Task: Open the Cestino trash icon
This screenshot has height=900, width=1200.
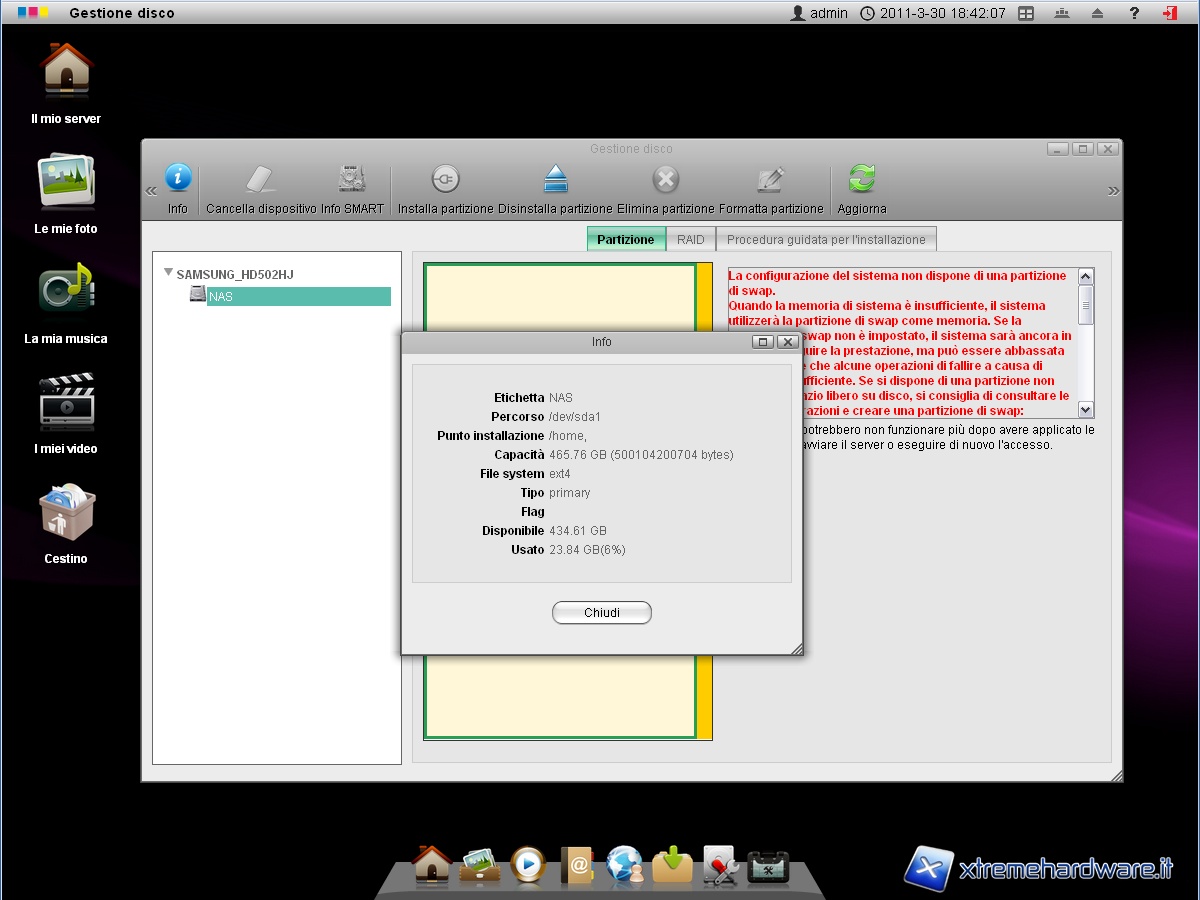Action: click(66, 512)
